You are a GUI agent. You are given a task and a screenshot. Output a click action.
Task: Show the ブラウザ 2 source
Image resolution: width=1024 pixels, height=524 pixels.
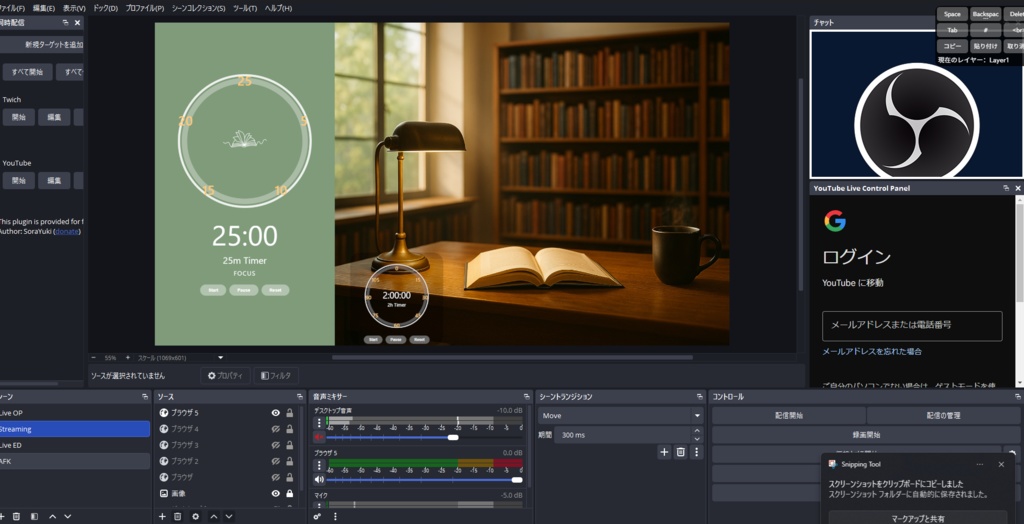pos(276,461)
